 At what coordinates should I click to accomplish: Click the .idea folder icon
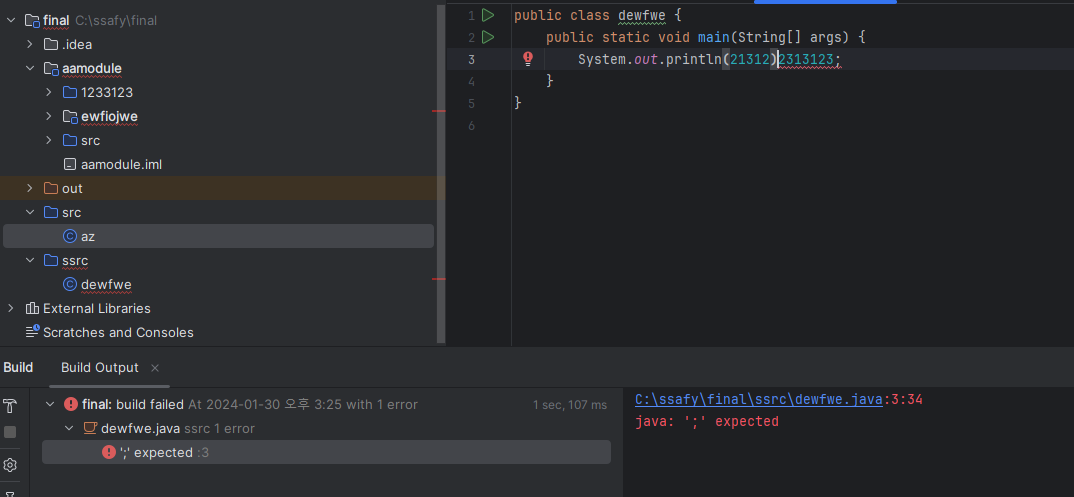pyautogui.click(x=51, y=44)
